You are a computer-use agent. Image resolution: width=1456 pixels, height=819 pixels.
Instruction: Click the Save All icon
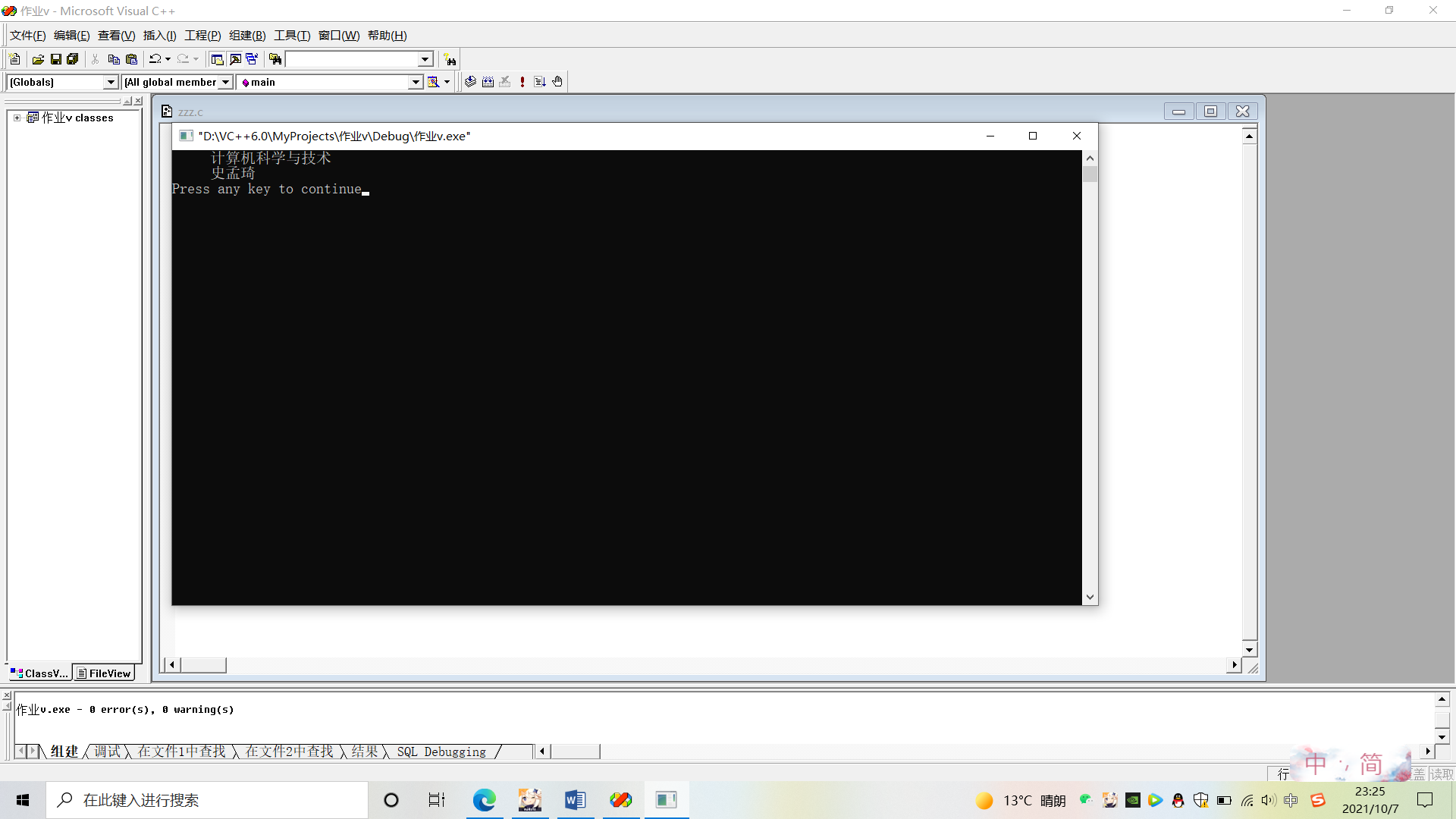tap(73, 59)
